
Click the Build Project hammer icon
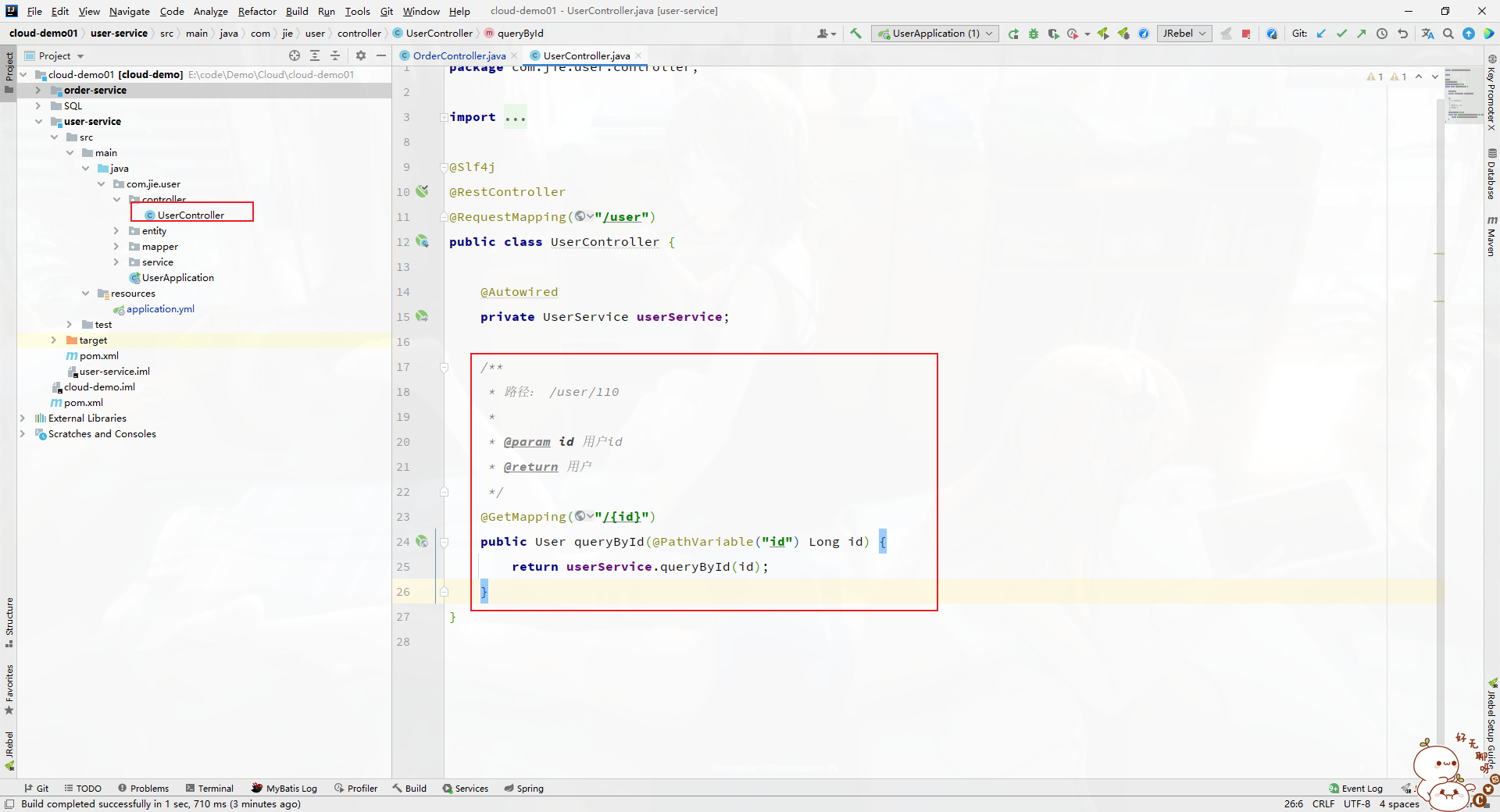[856, 34]
